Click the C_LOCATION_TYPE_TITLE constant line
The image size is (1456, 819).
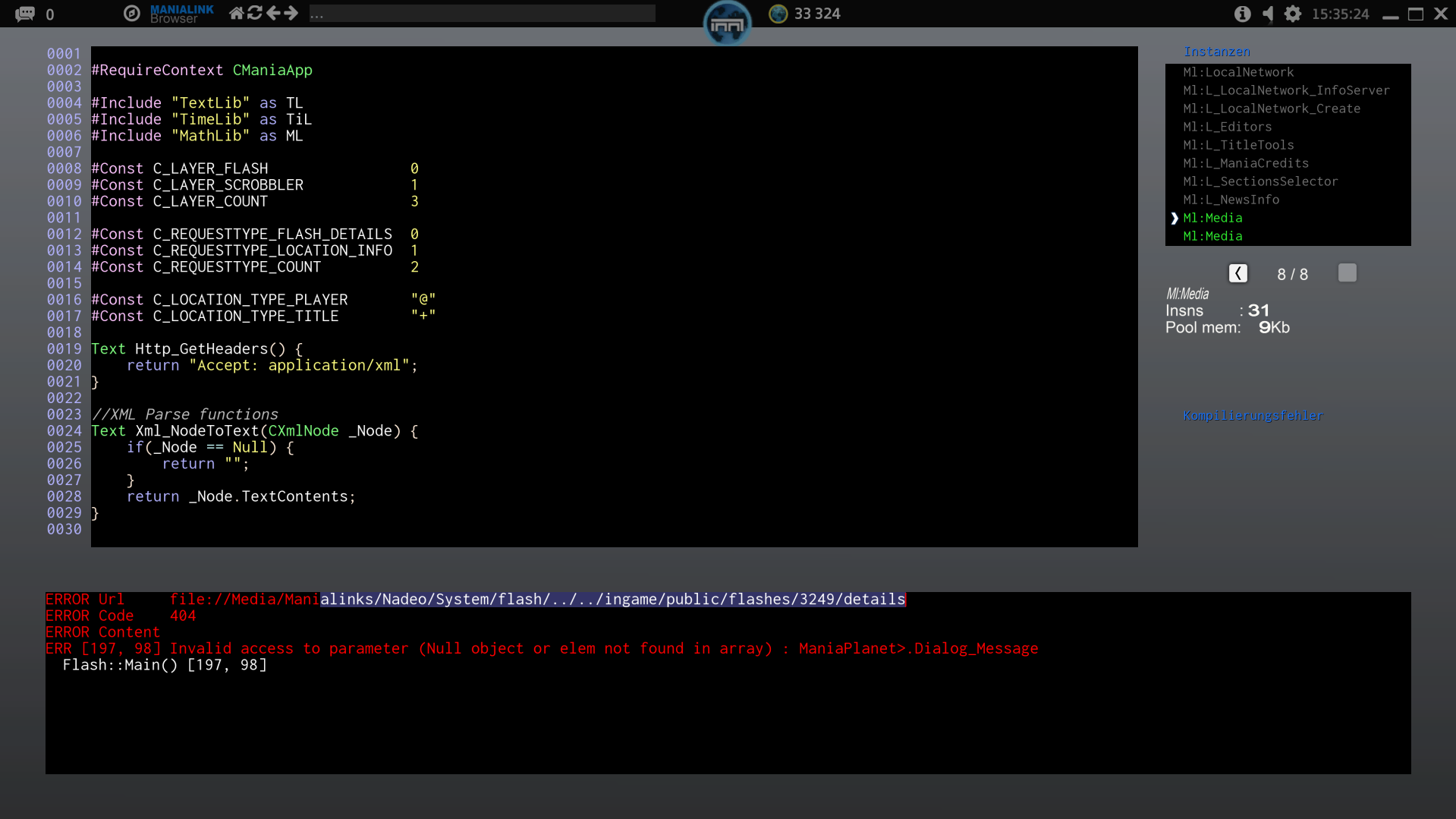263,317
